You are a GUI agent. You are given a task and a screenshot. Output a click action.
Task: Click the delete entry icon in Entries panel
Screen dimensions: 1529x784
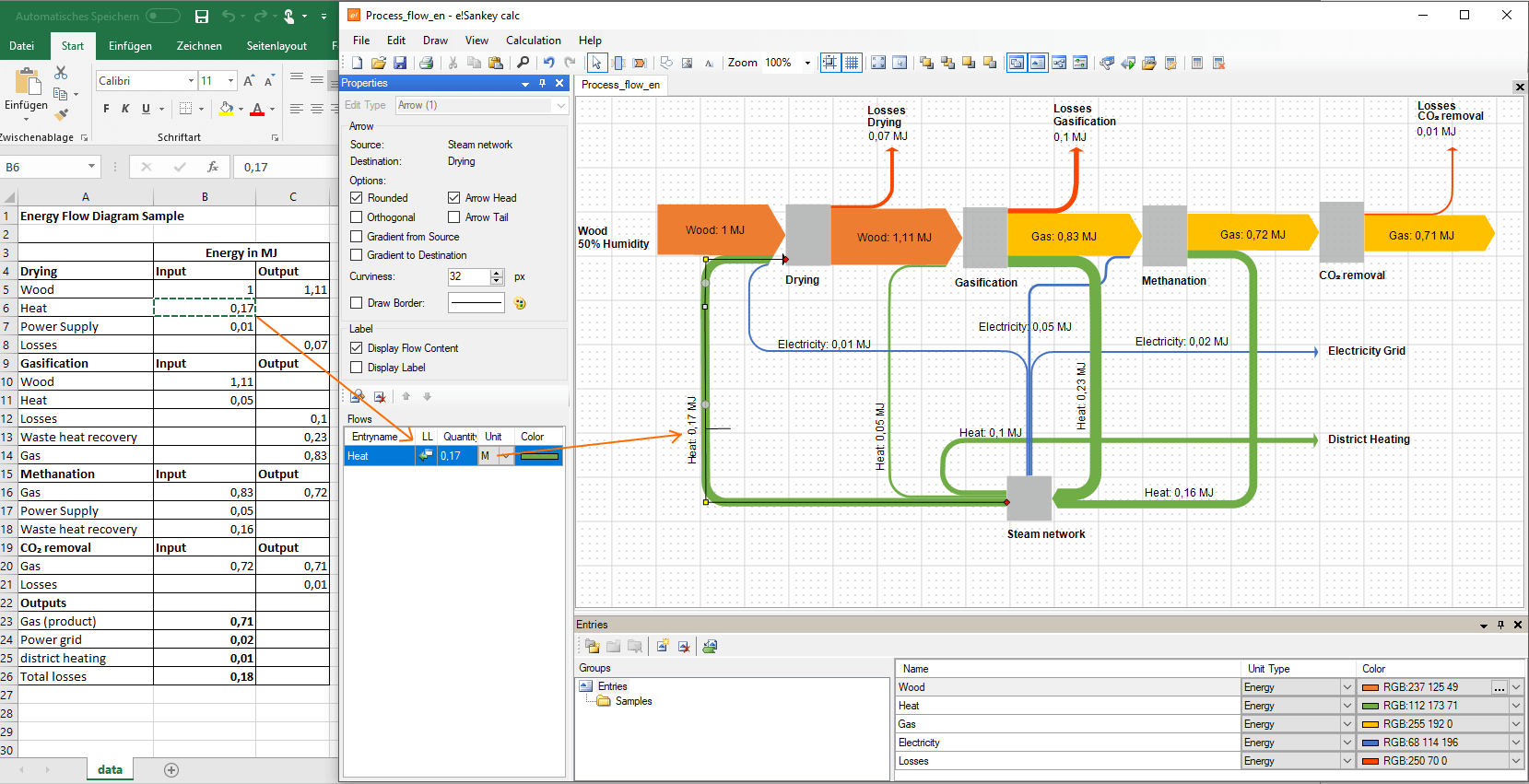tap(684, 647)
